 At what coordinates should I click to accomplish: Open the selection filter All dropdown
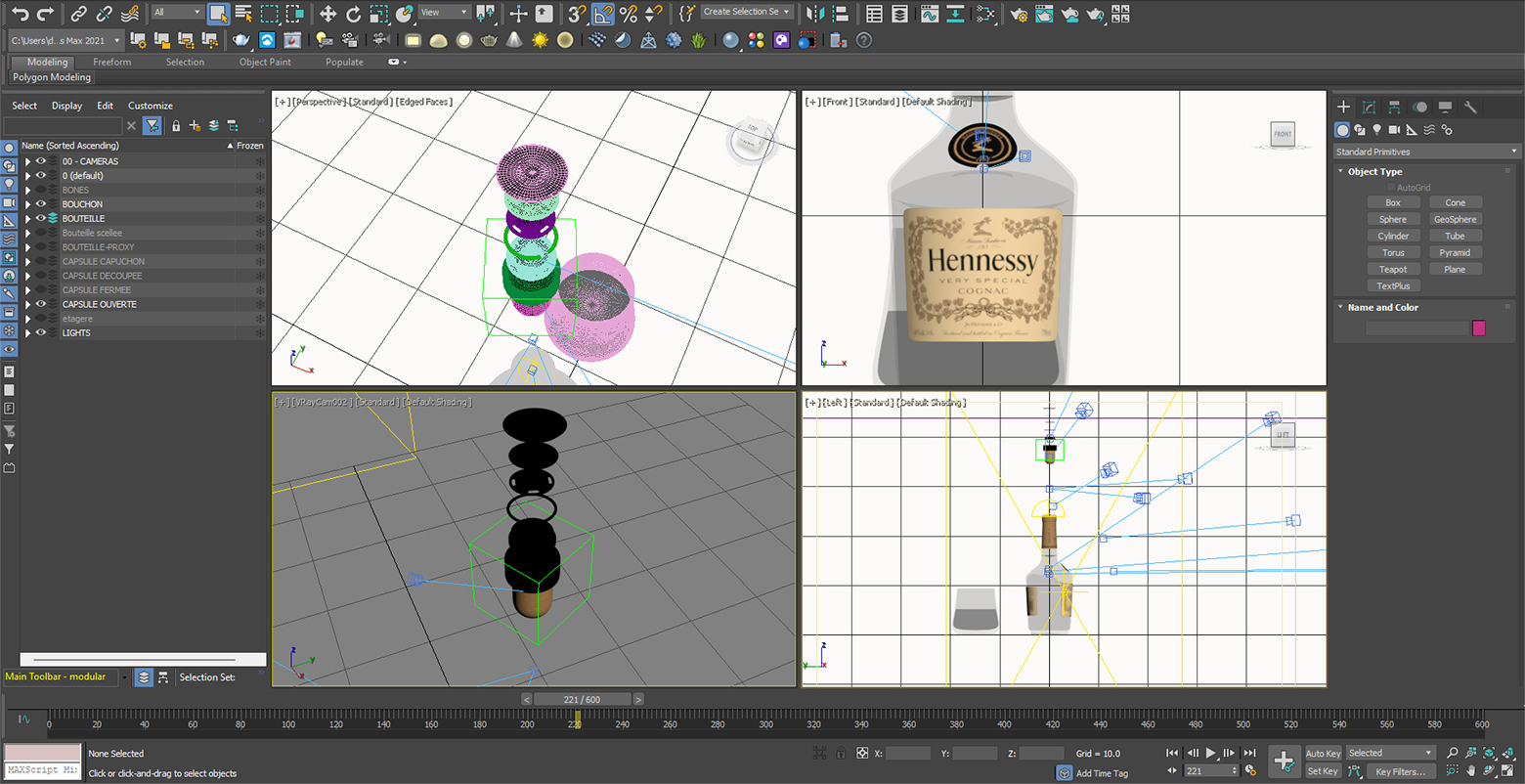[177, 13]
